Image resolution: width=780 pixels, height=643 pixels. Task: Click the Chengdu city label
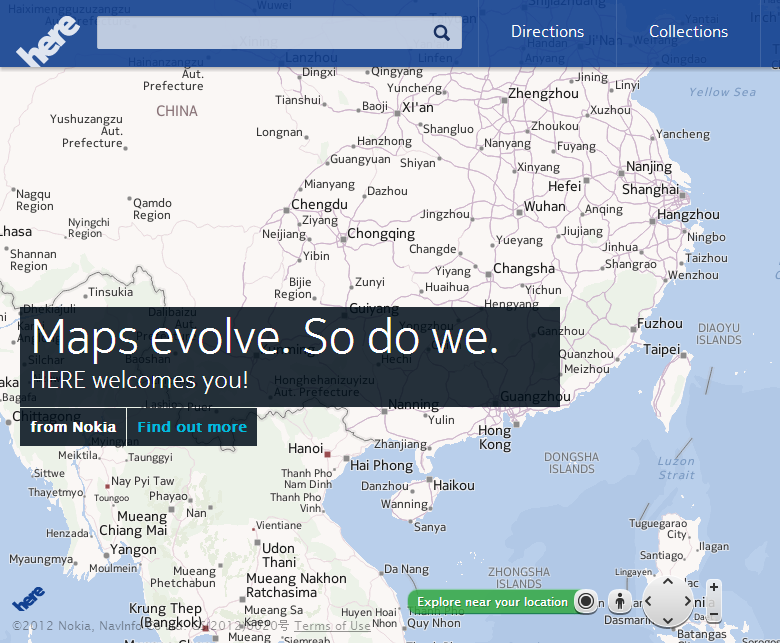click(319, 204)
